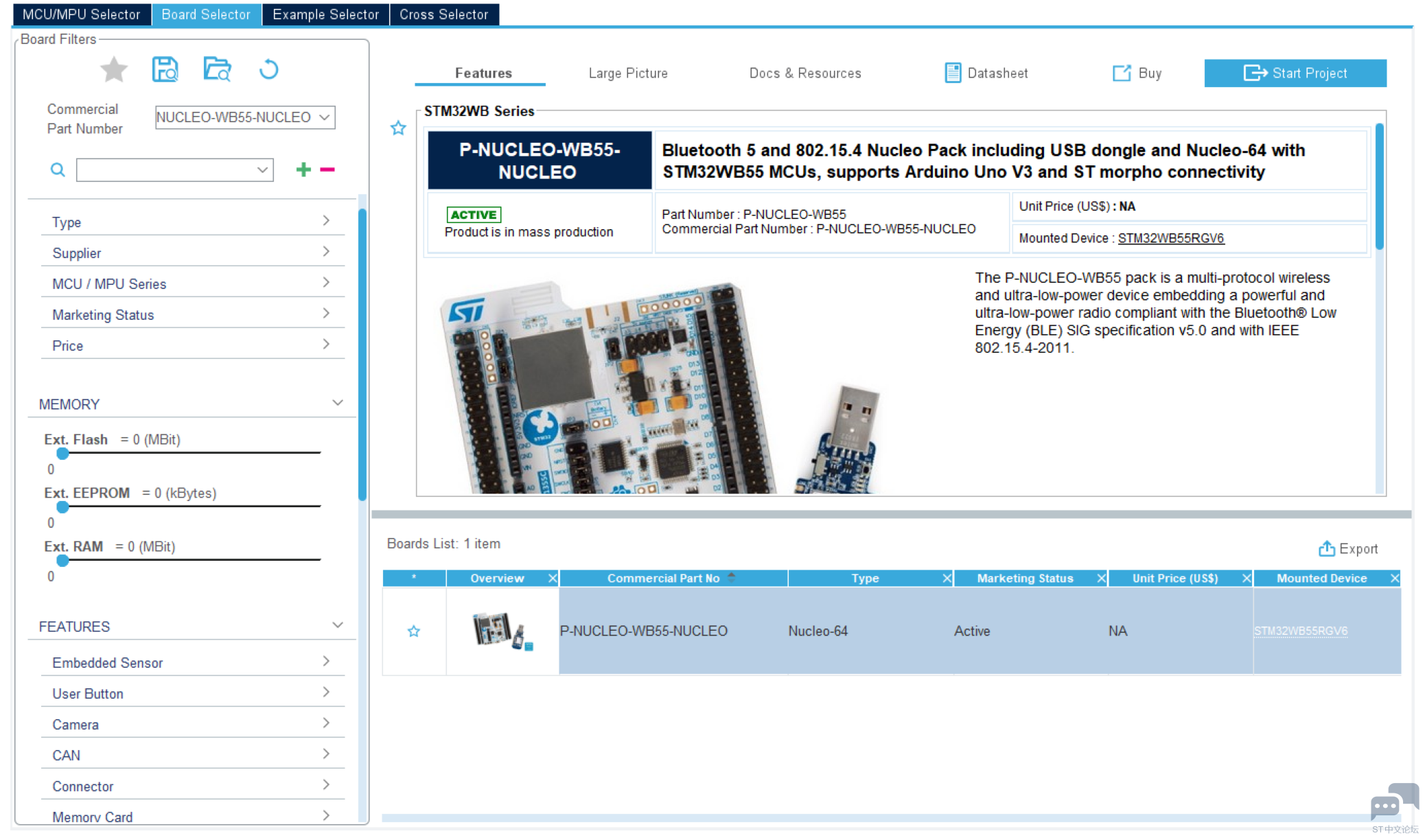
Task: Open the Docs & Resources tab
Action: click(x=805, y=73)
